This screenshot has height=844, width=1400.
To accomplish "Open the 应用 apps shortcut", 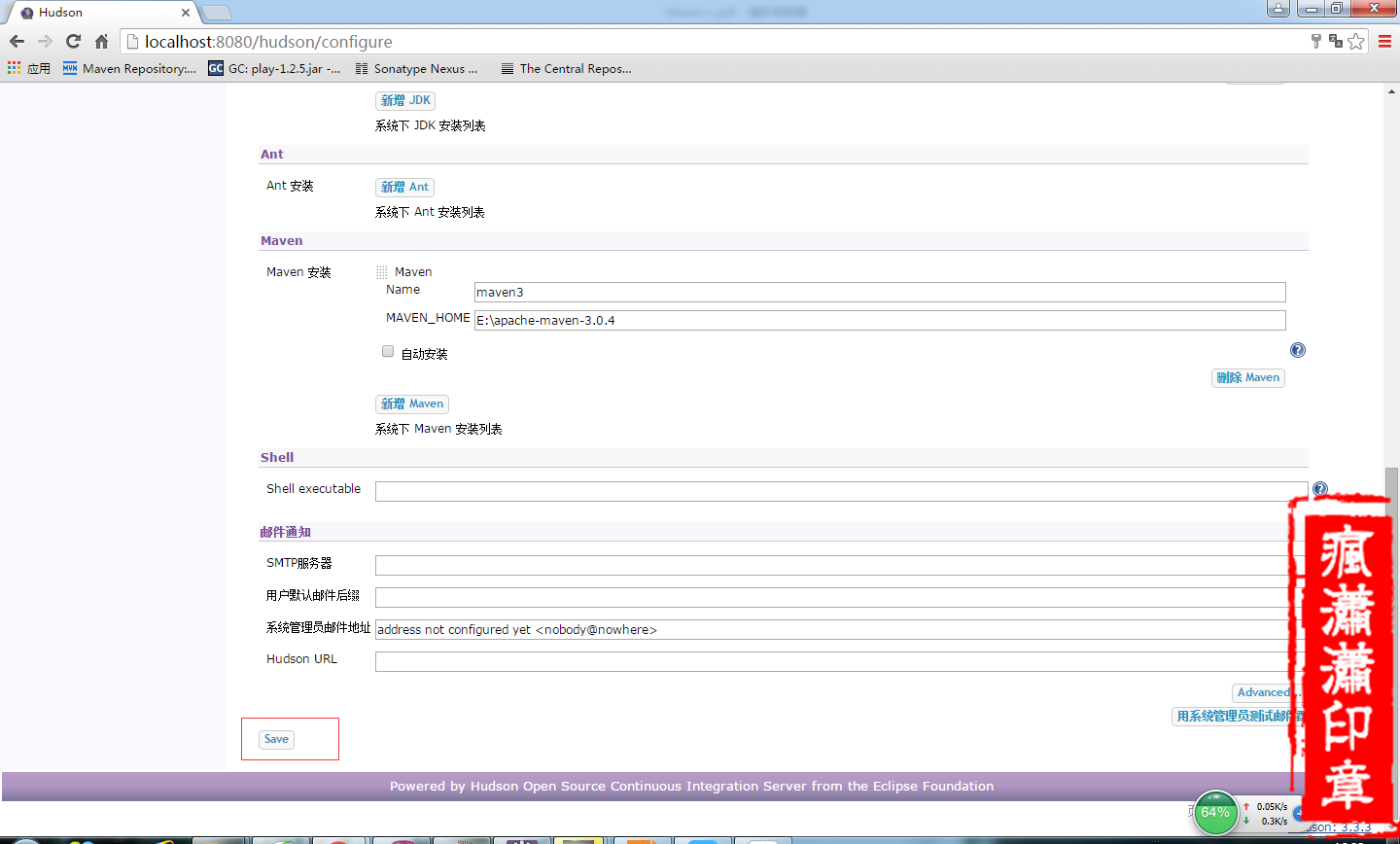I will click(29, 68).
